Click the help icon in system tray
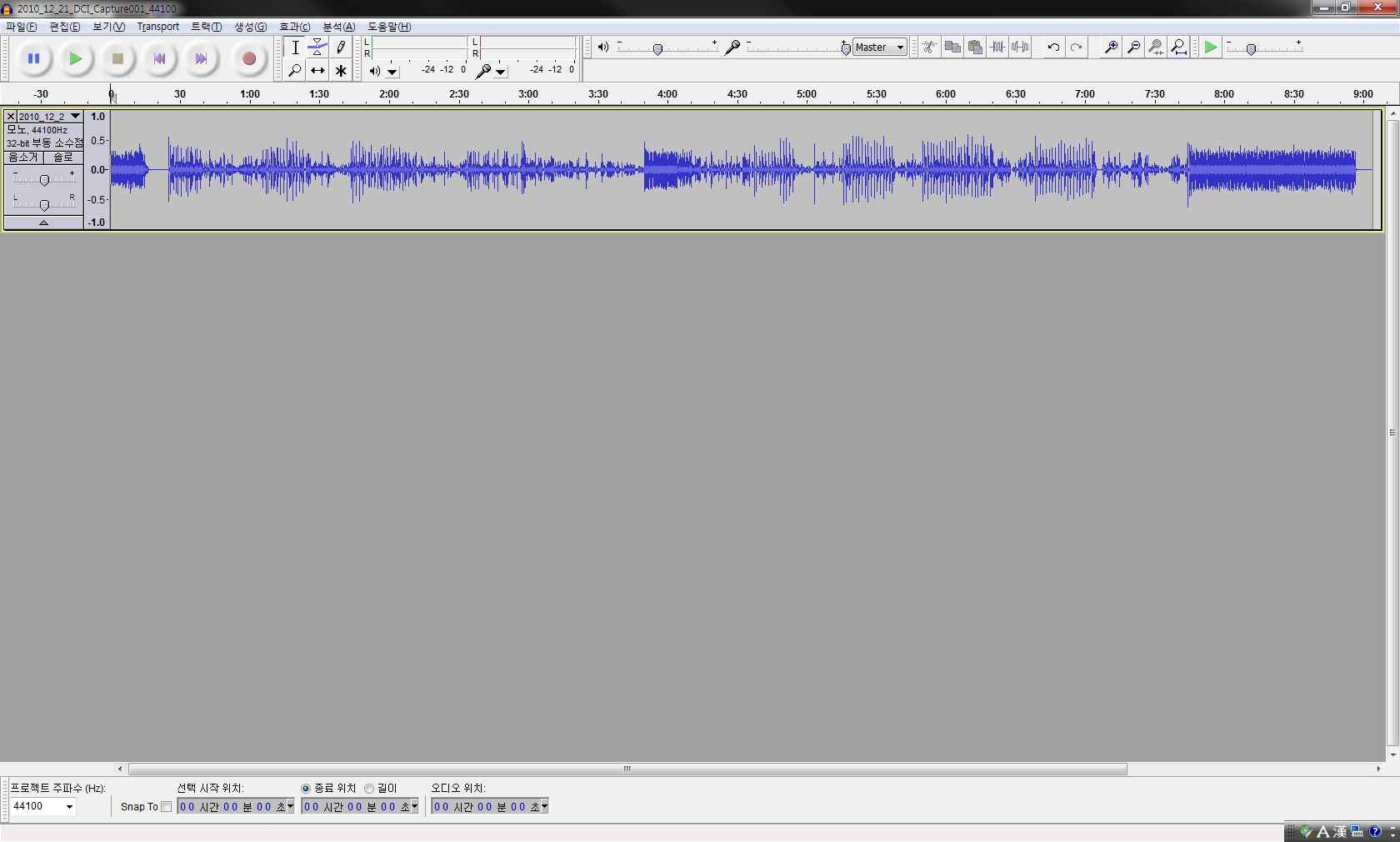1400x842 pixels. coord(1375,831)
